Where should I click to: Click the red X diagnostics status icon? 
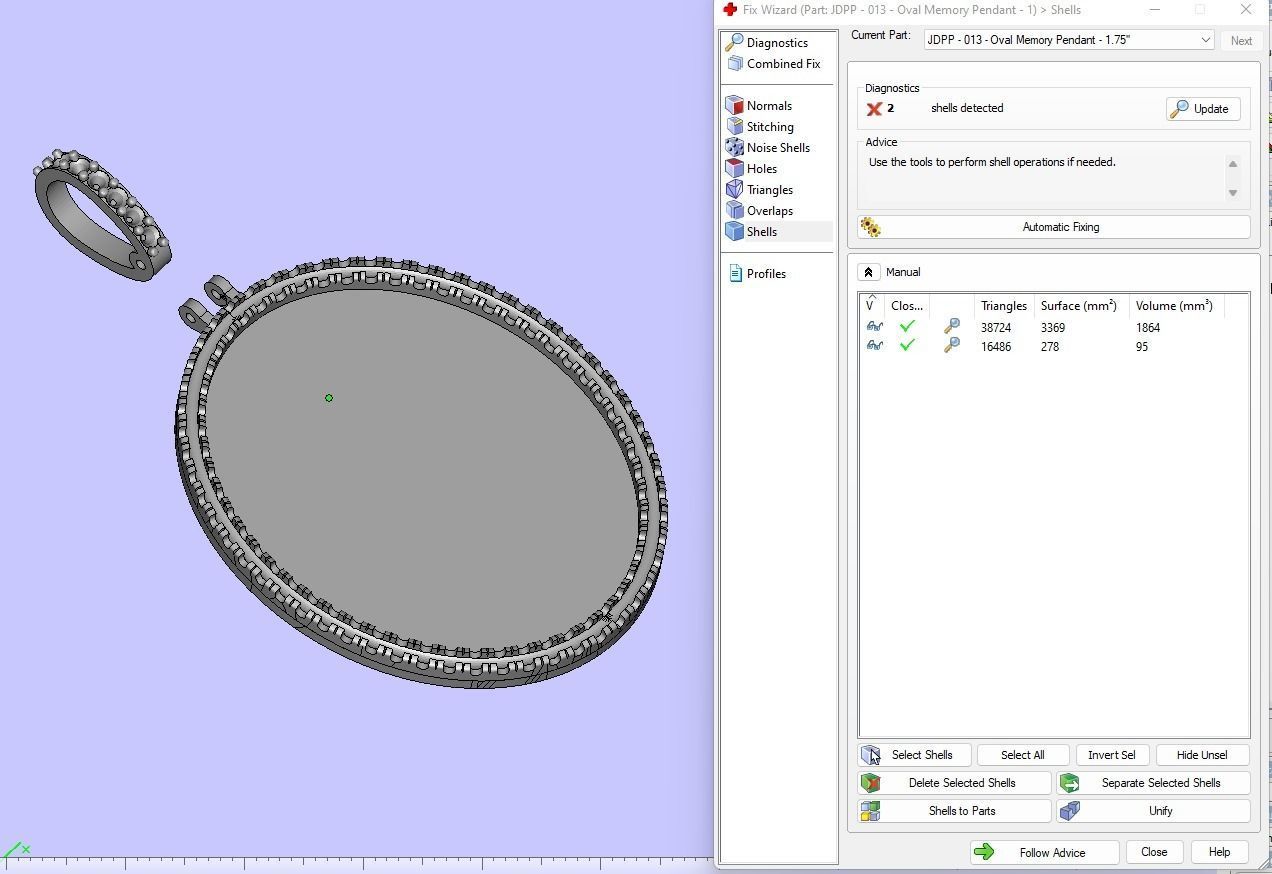[x=874, y=109]
